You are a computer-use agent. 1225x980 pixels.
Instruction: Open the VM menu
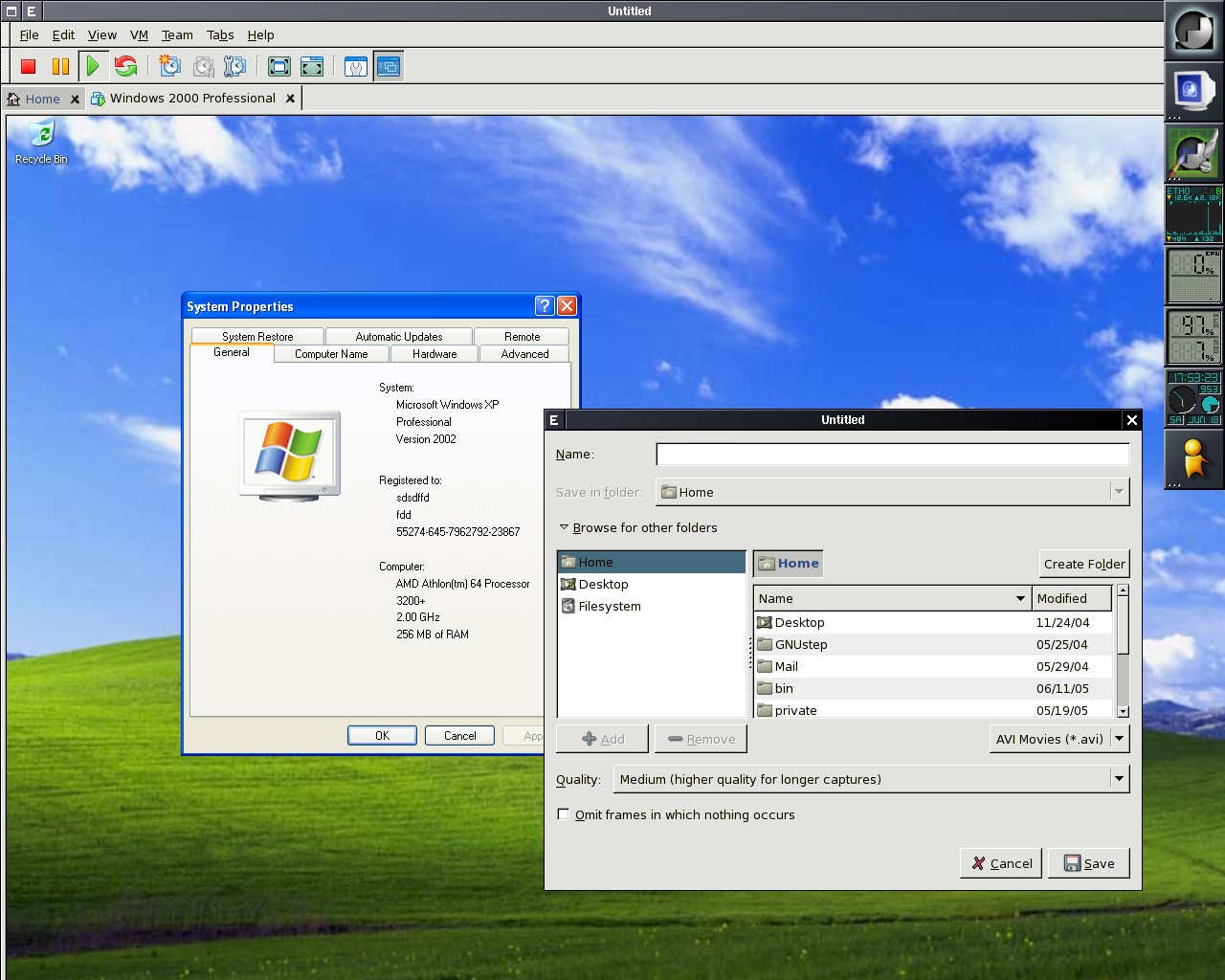(139, 34)
